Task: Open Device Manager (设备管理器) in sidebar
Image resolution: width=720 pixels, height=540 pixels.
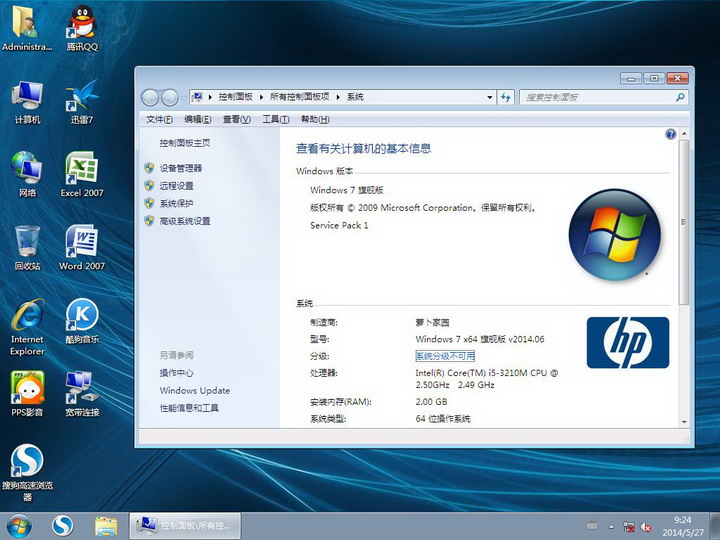Action: pos(180,168)
